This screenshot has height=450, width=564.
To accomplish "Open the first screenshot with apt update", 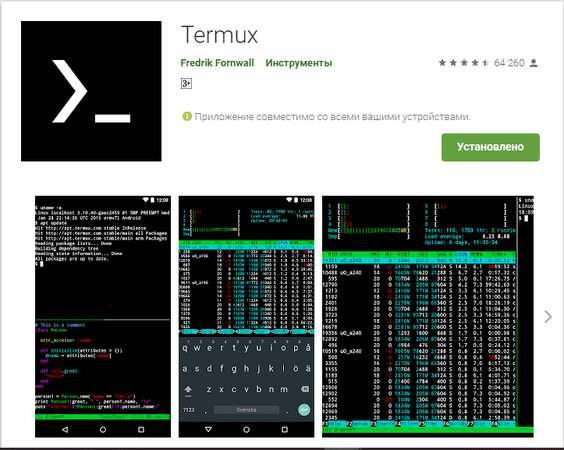I will (103, 317).
